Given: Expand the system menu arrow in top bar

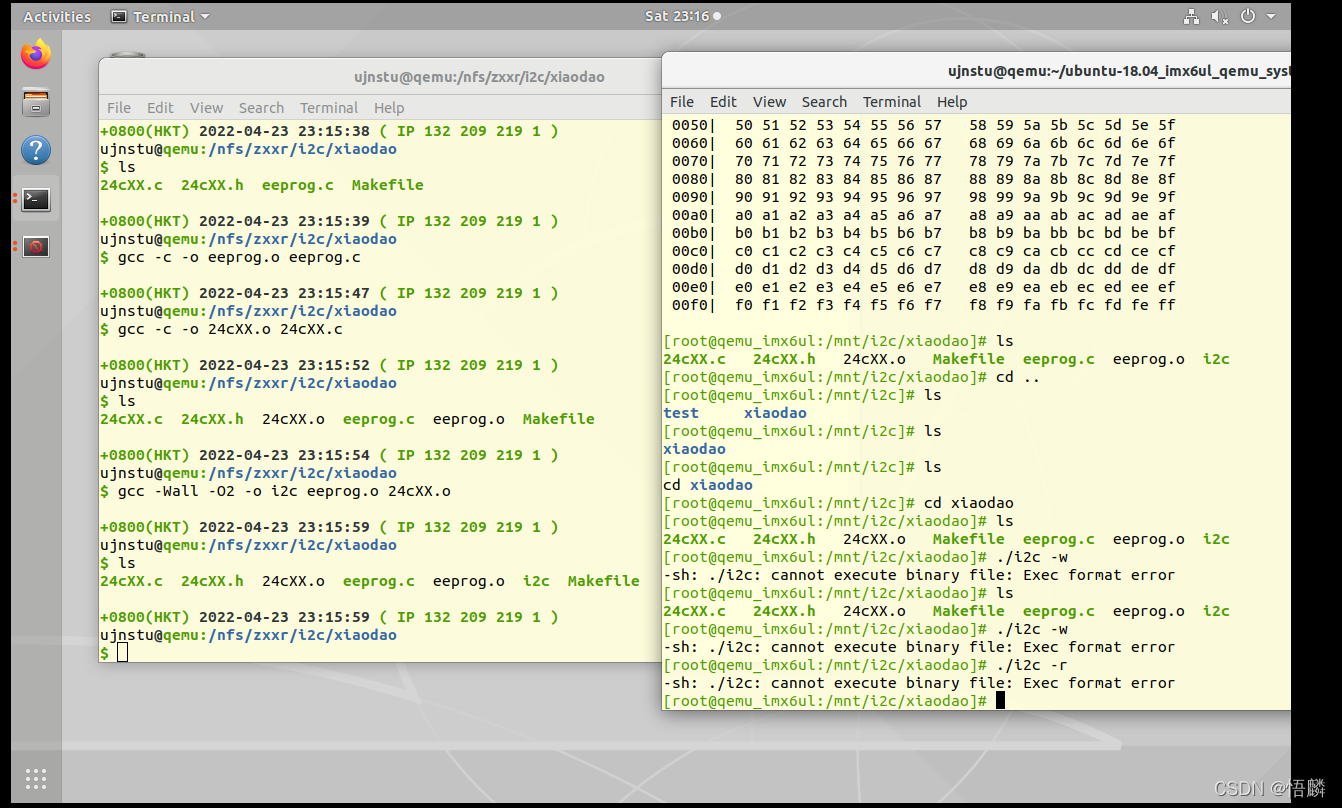Looking at the screenshot, I should [1271, 16].
